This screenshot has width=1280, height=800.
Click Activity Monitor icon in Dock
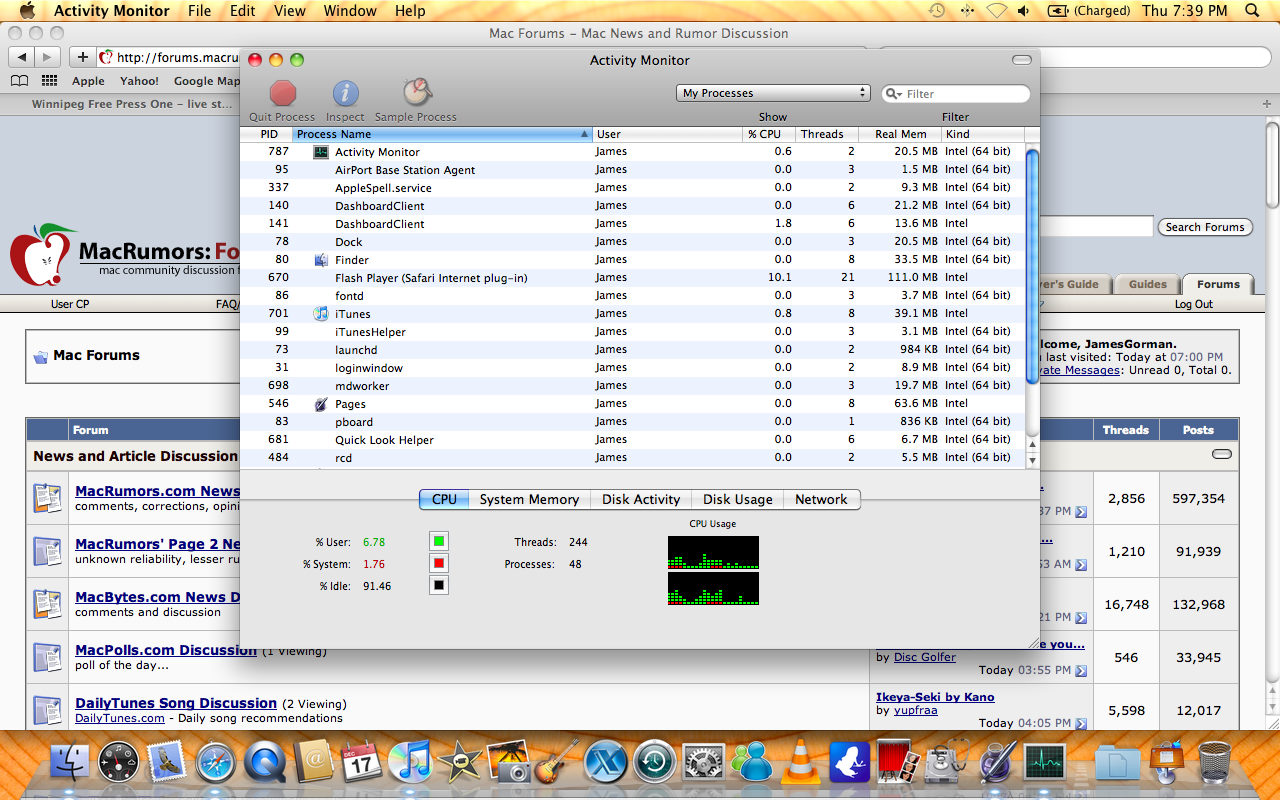1044,763
